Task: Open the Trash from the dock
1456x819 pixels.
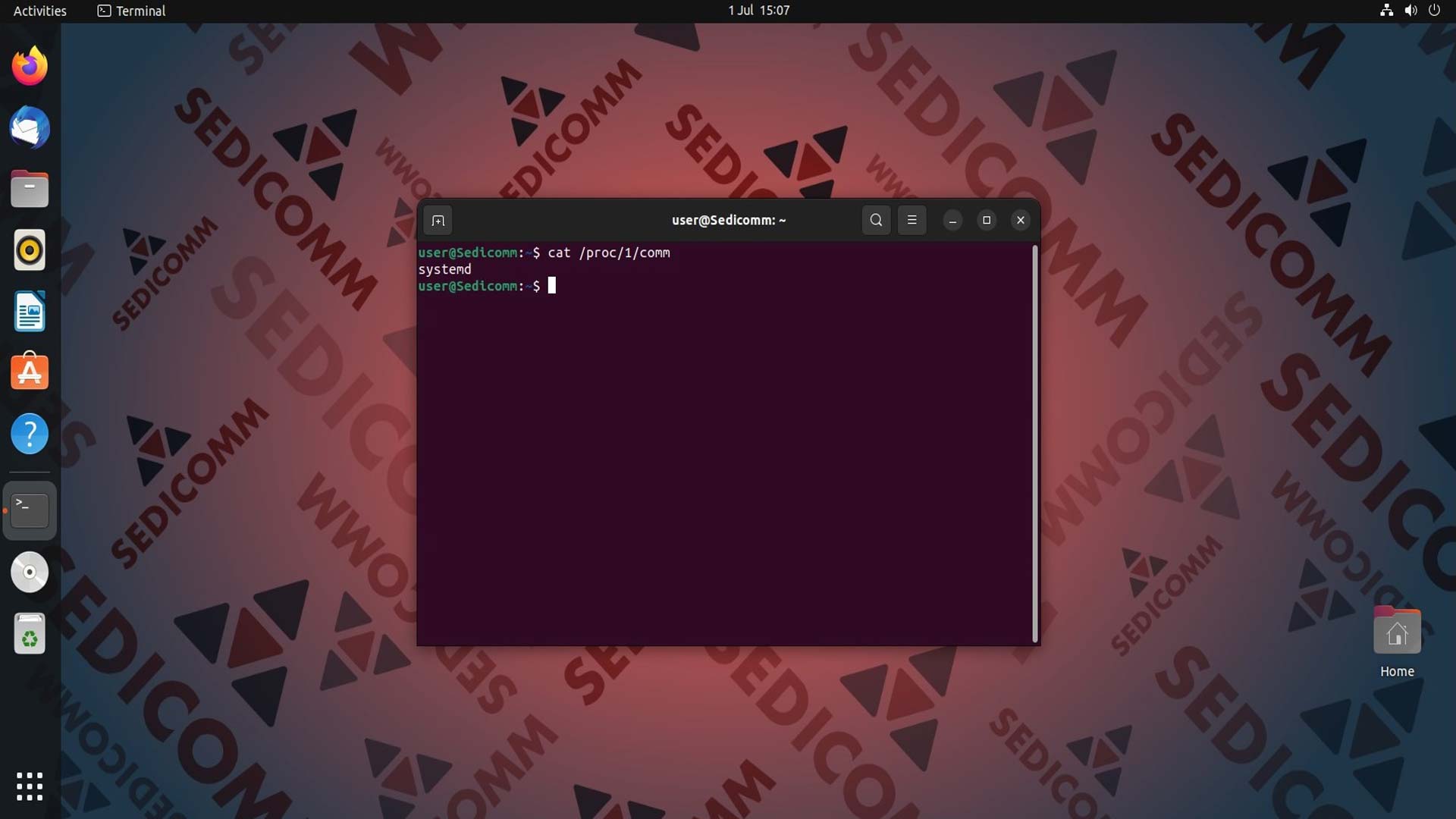Action: tap(30, 634)
